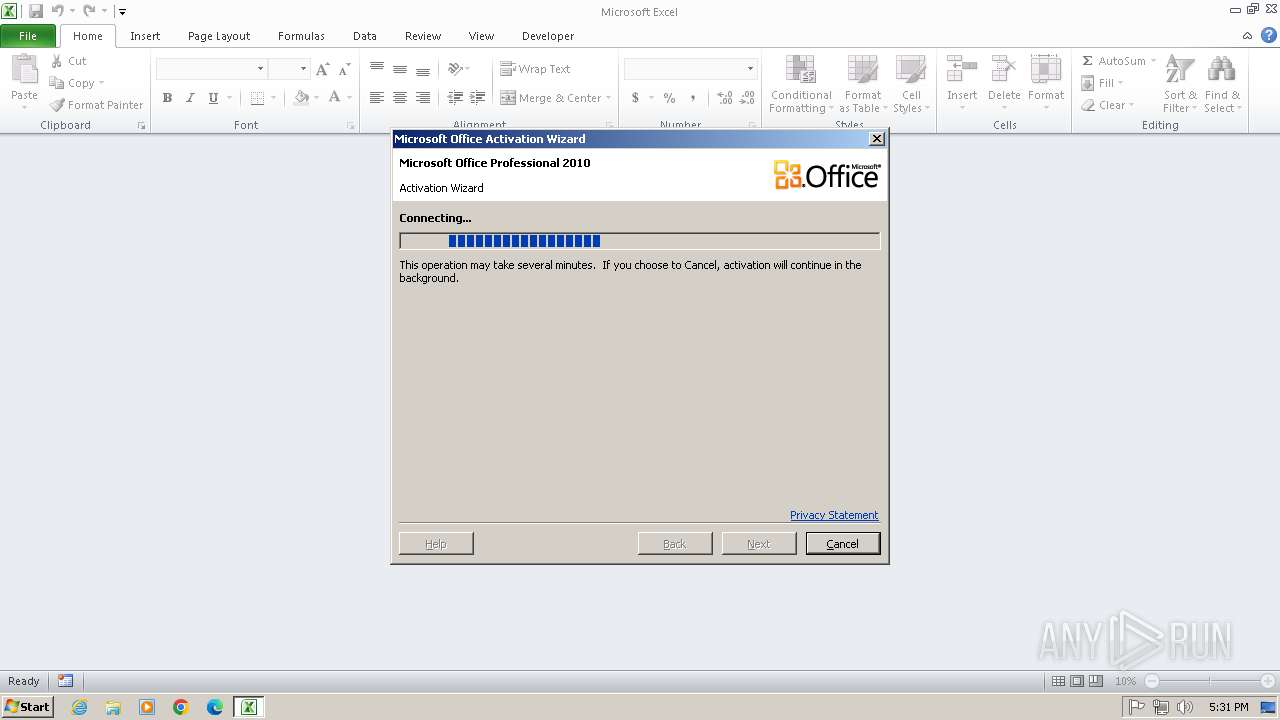Click the zoom slider in status bar

click(x=1210, y=681)
